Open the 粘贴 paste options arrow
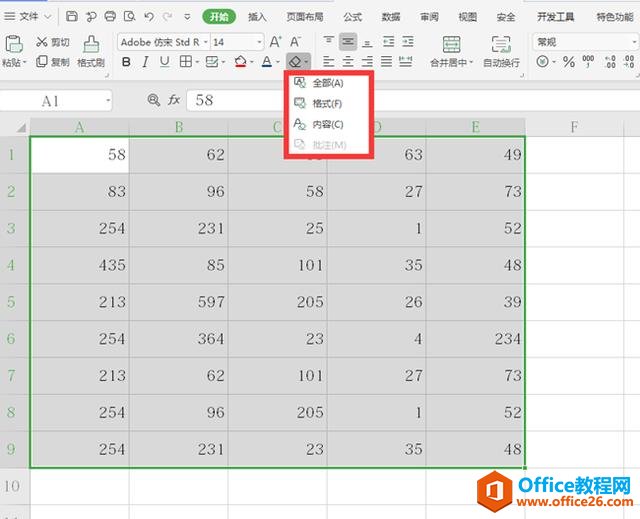The width and height of the screenshot is (640, 519). [x=24, y=62]
